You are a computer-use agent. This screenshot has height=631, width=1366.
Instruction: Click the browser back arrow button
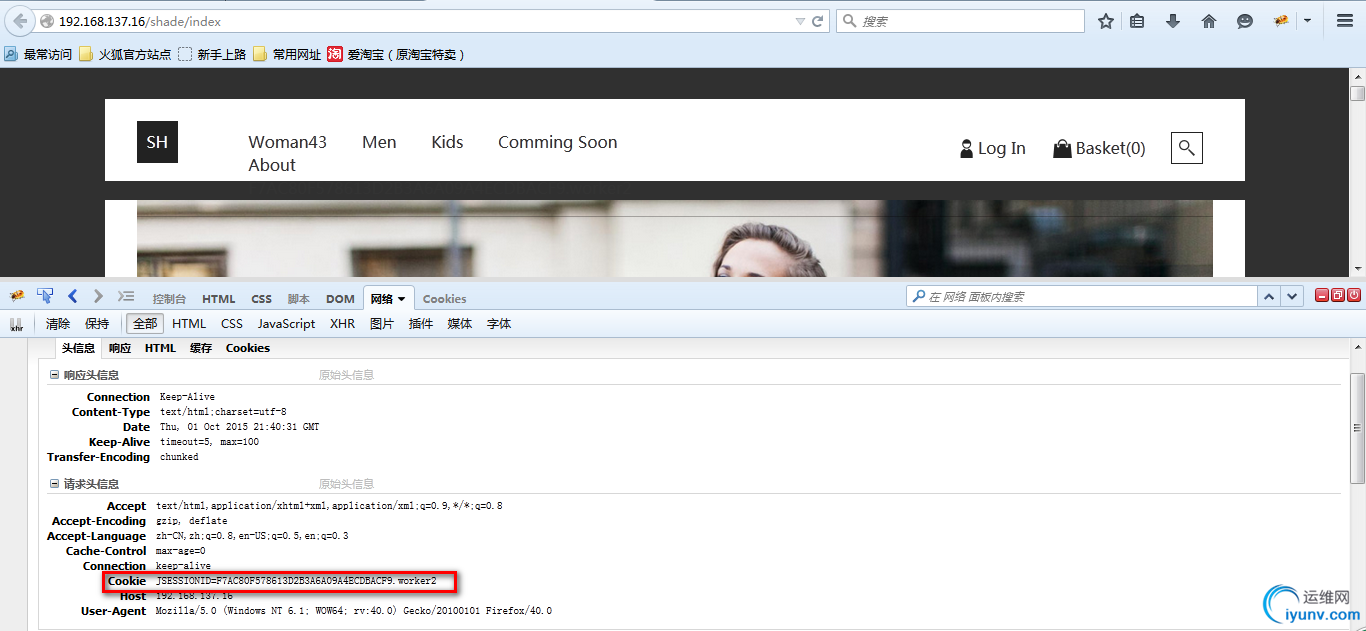pos(20,21)
